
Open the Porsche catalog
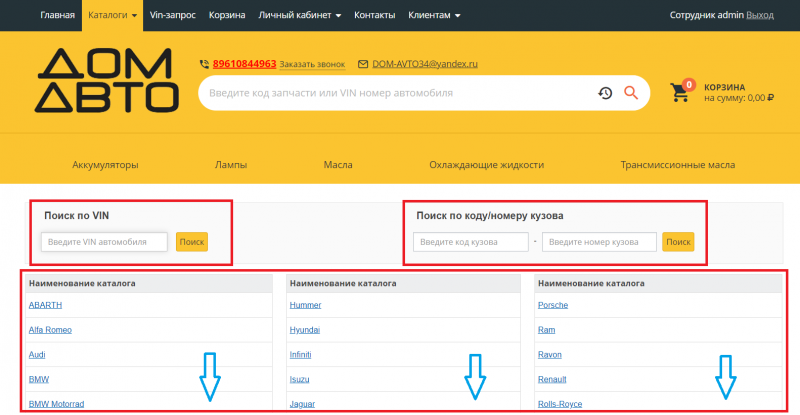[x=553, y=305]
